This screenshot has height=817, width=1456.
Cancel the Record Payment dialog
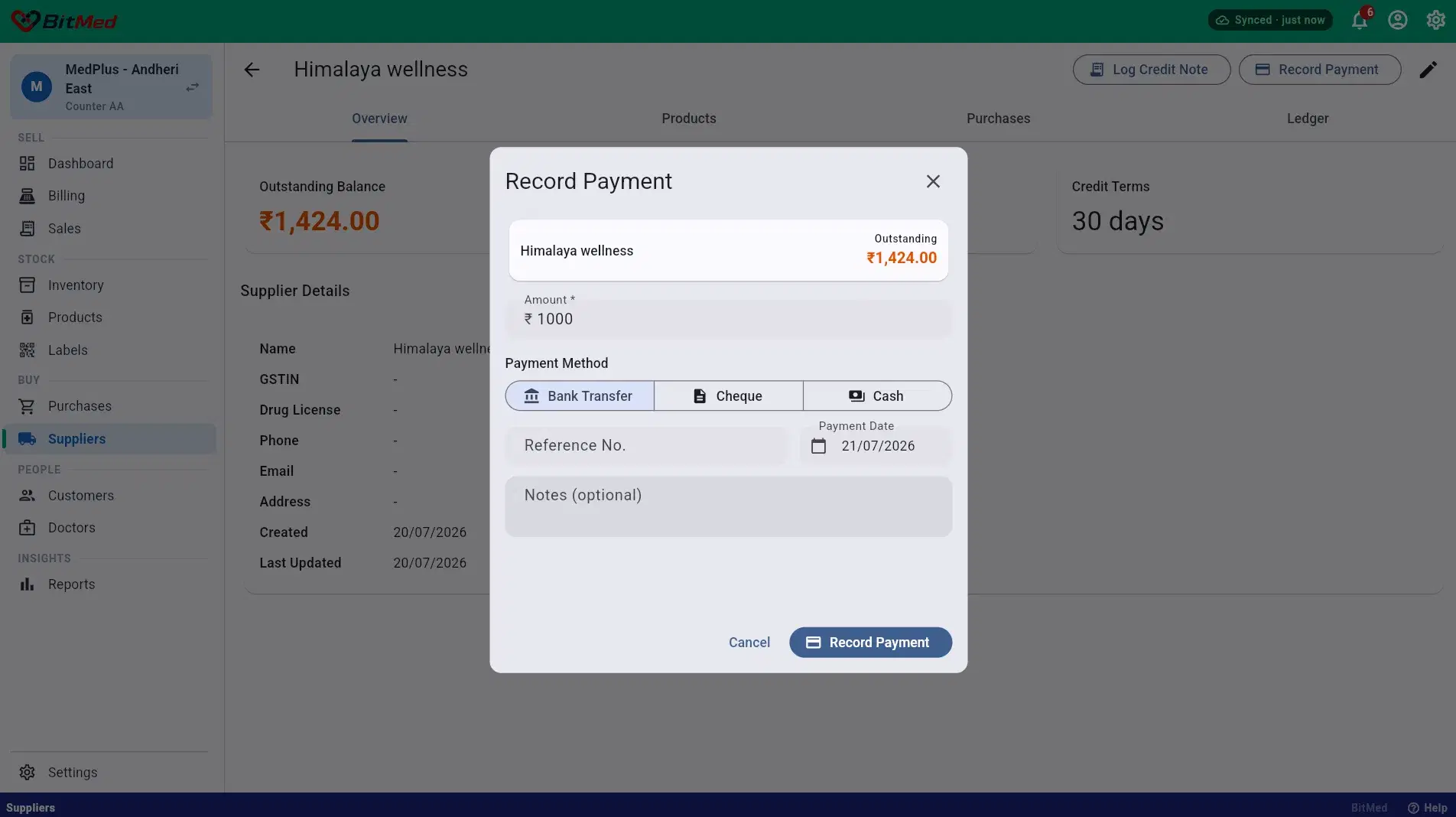(x=749, y=643)
